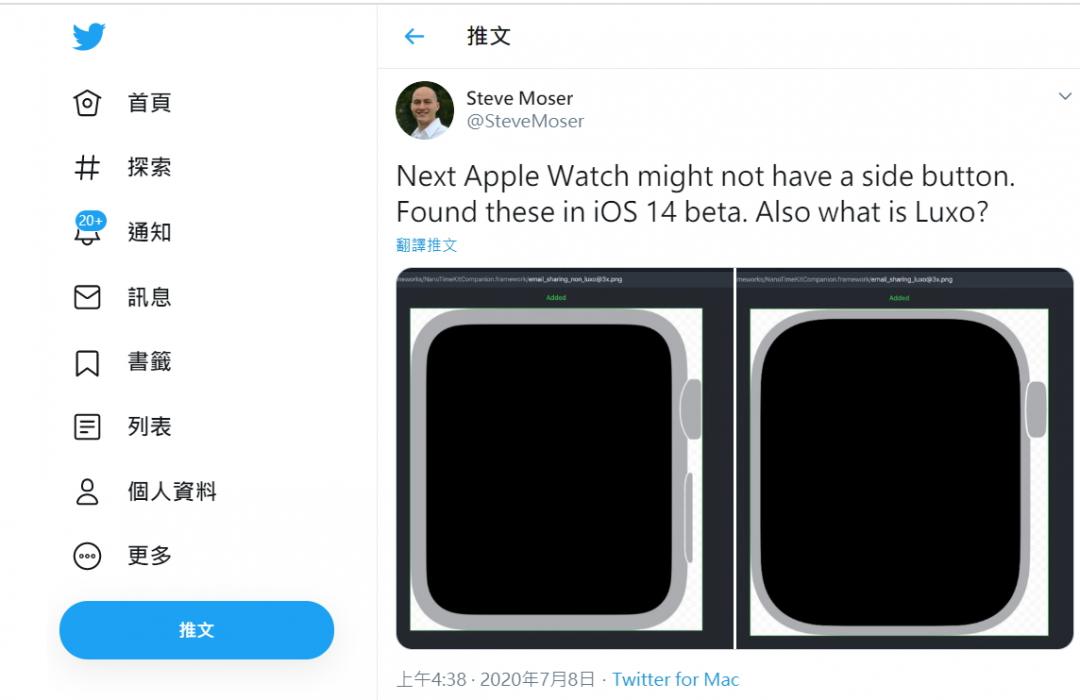
Task: Click the @SteveMoser handle
Action: tap(525, 121)
